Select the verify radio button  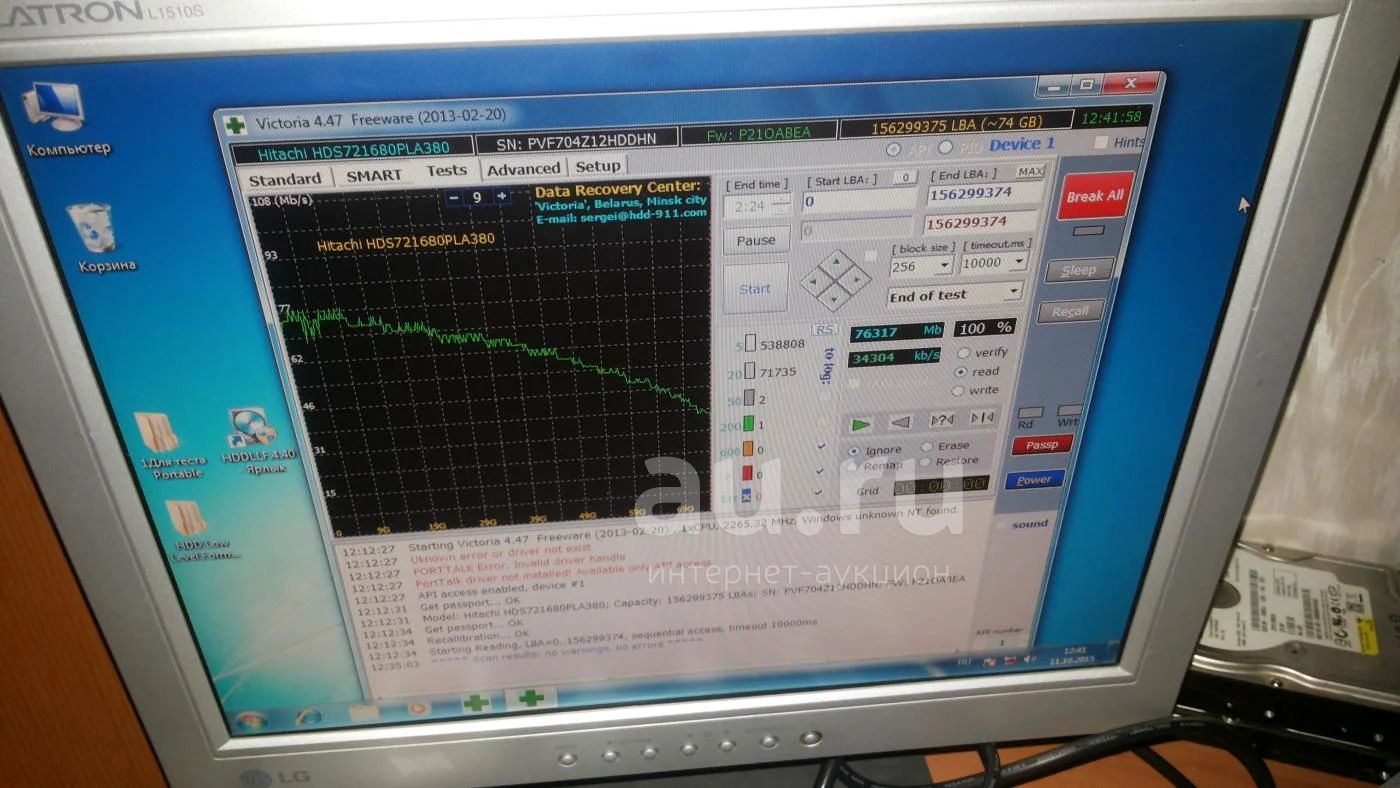(x=963, y=353)
